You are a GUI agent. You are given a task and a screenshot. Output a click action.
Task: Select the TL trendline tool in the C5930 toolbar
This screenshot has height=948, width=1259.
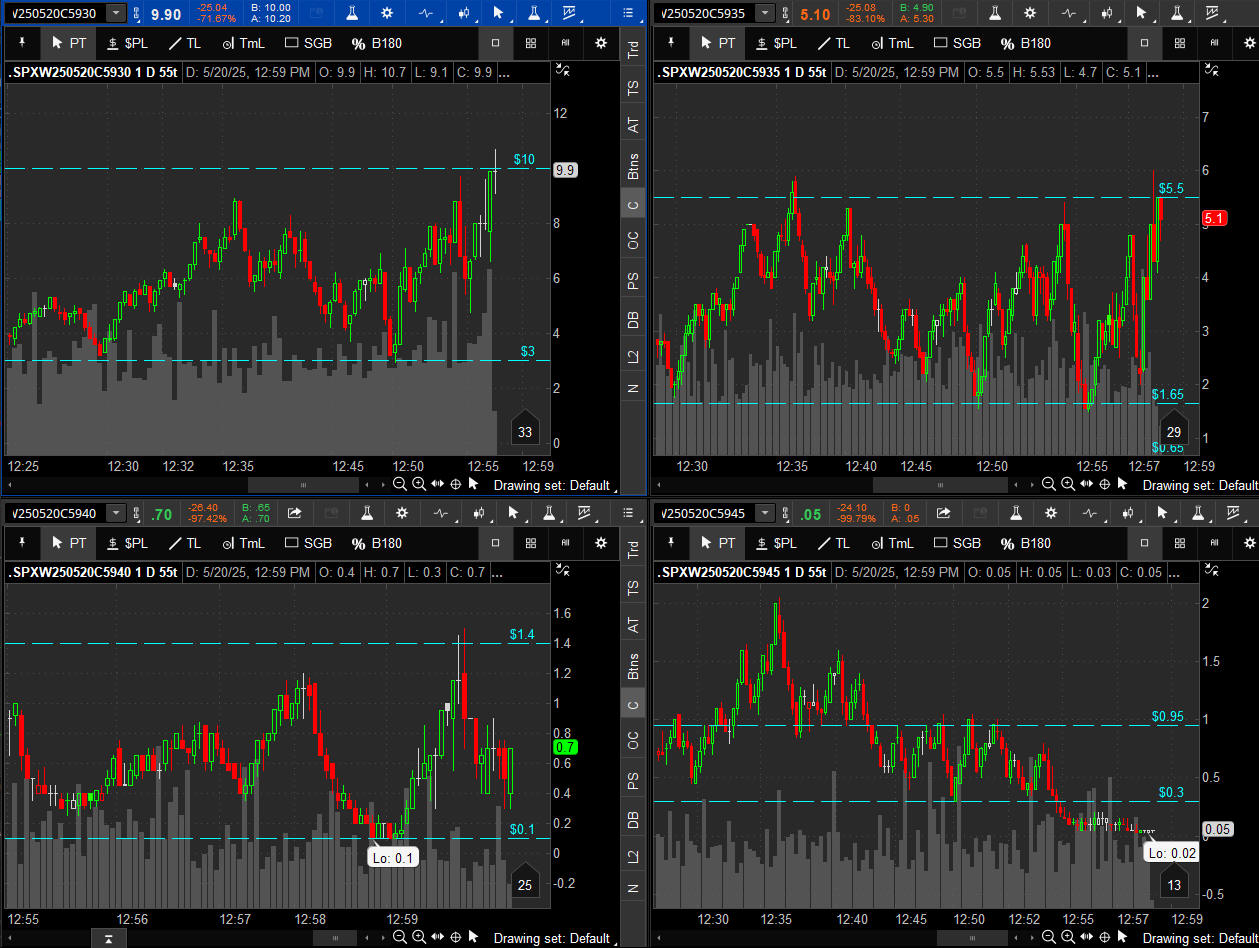point(187,43)
